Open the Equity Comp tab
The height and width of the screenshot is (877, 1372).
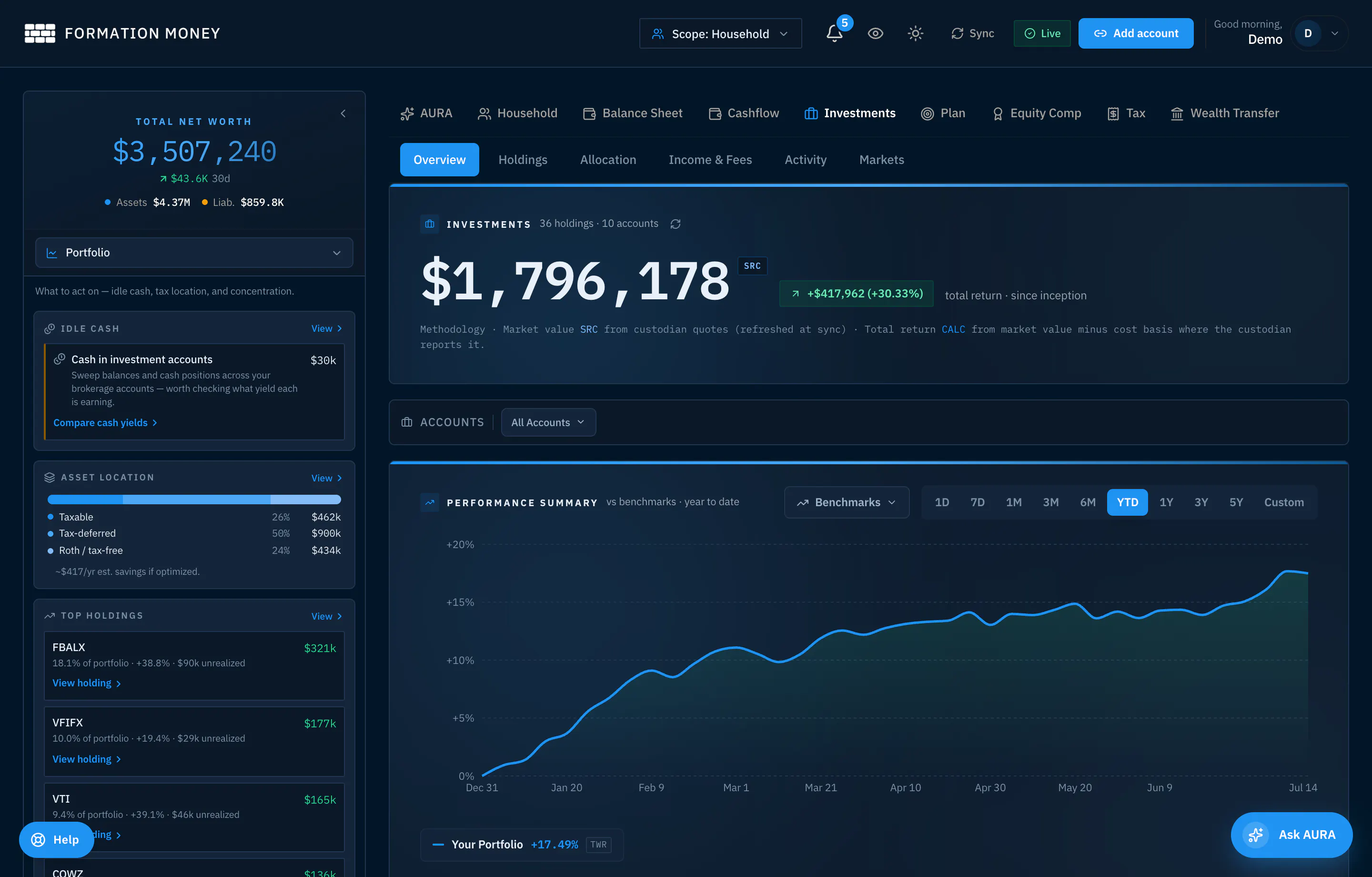[x=1037, y=113]
